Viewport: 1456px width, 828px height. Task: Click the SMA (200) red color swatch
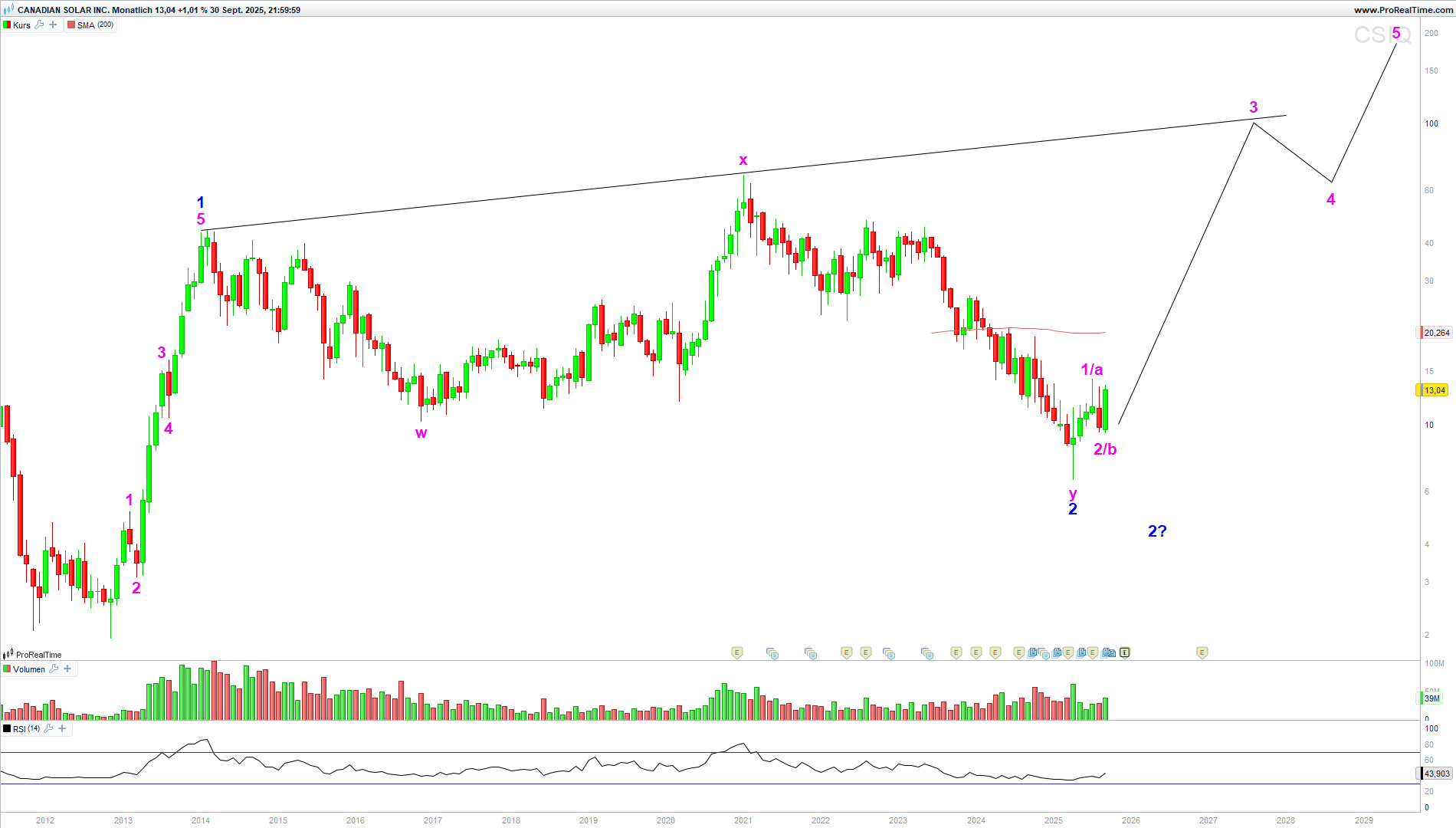click(x=71, y=25)
